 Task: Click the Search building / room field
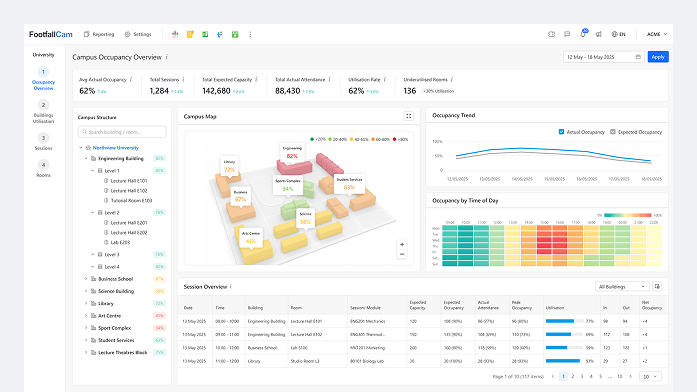tap(122, 132)
